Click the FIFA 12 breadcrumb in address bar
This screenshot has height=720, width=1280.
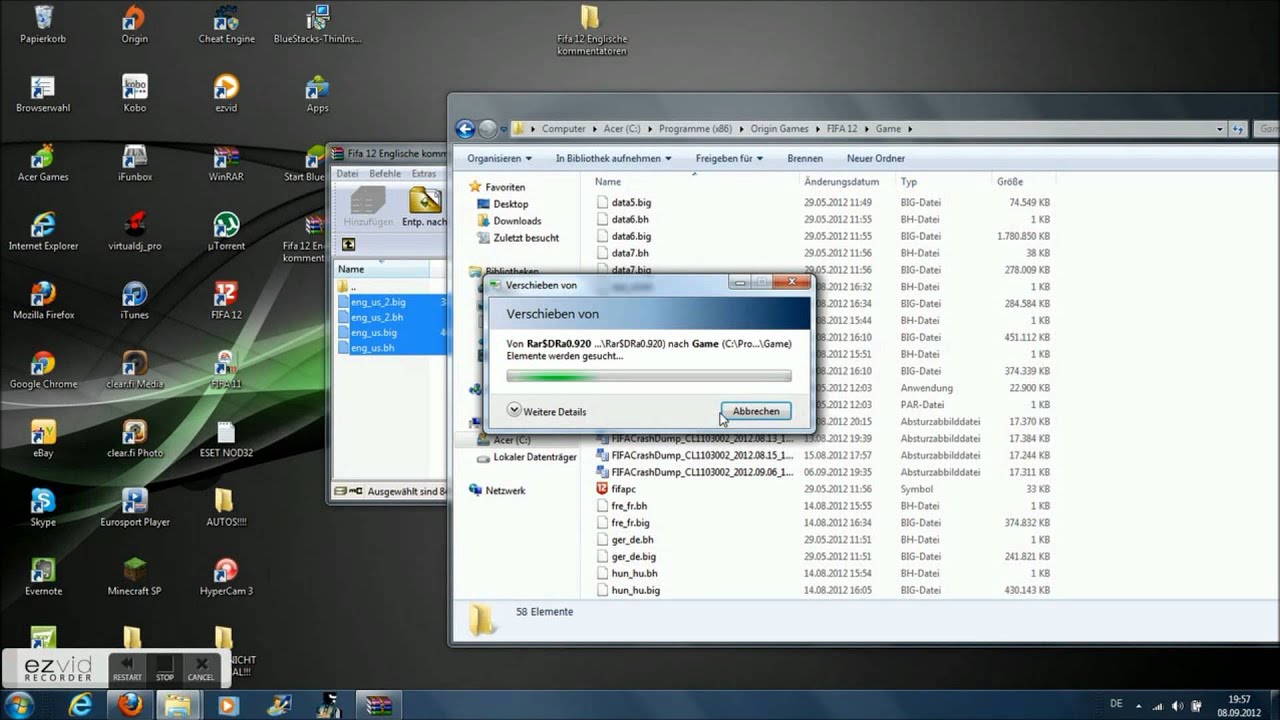[842, 128]
